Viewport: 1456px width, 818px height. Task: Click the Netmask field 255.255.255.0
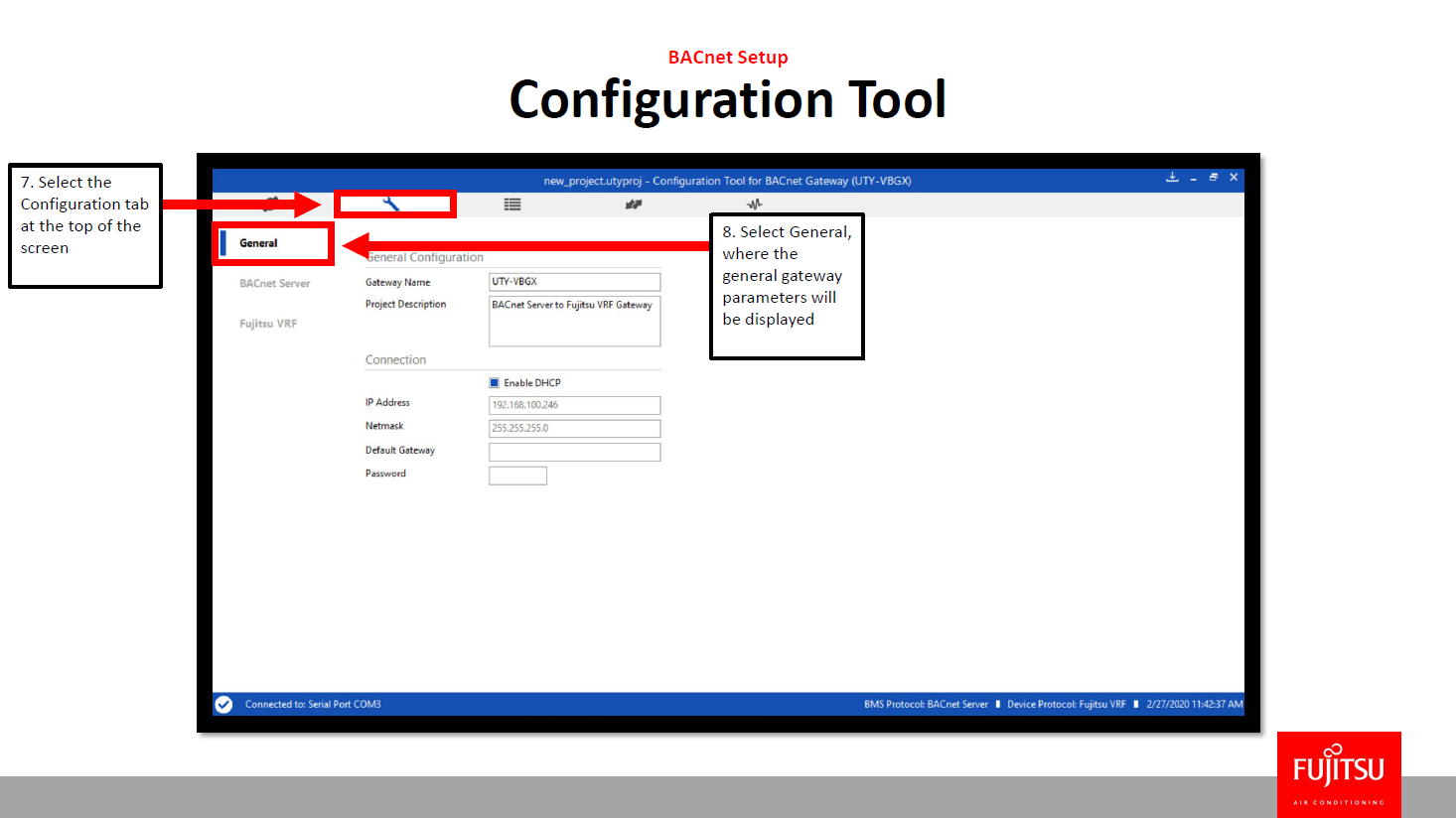pos(575,429)
